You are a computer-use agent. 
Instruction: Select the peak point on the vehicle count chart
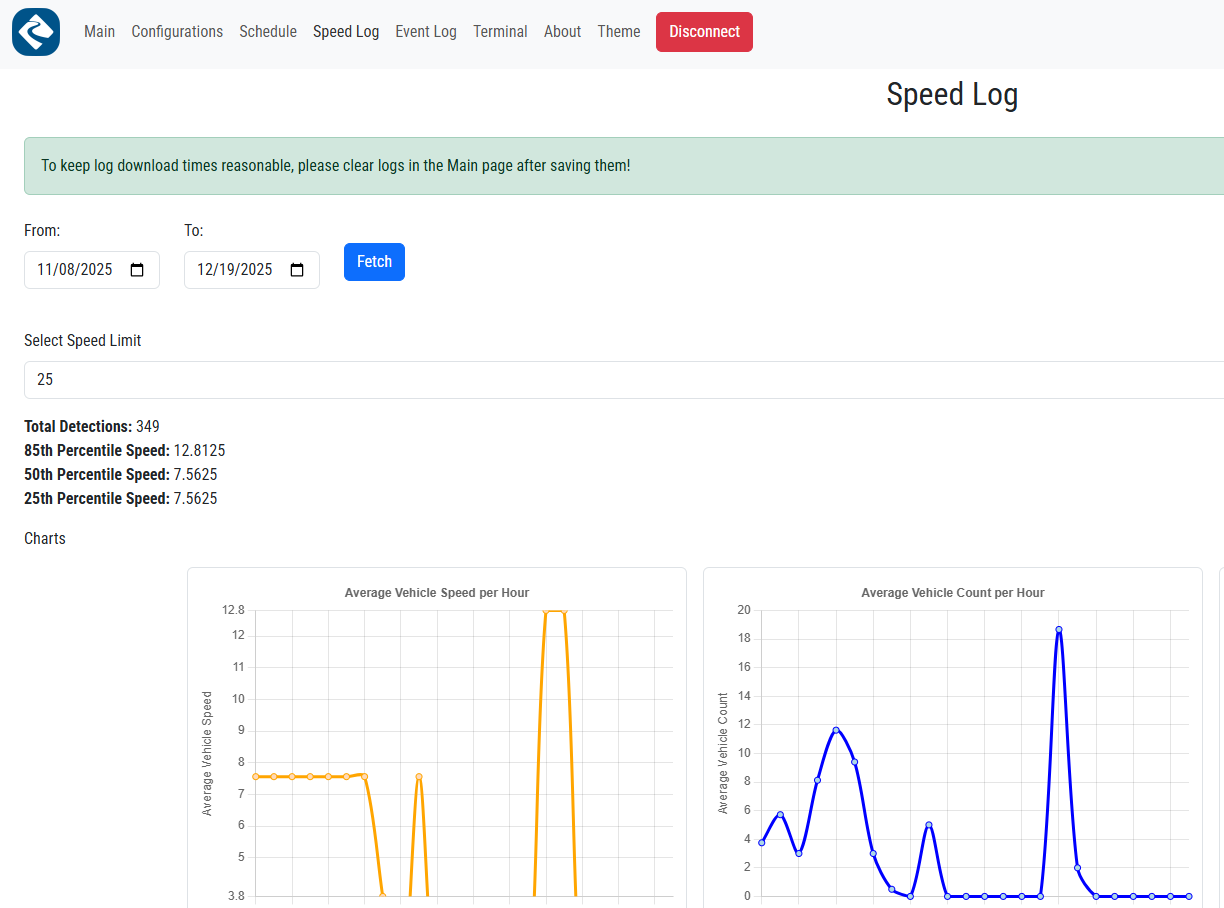point(1058,628)
